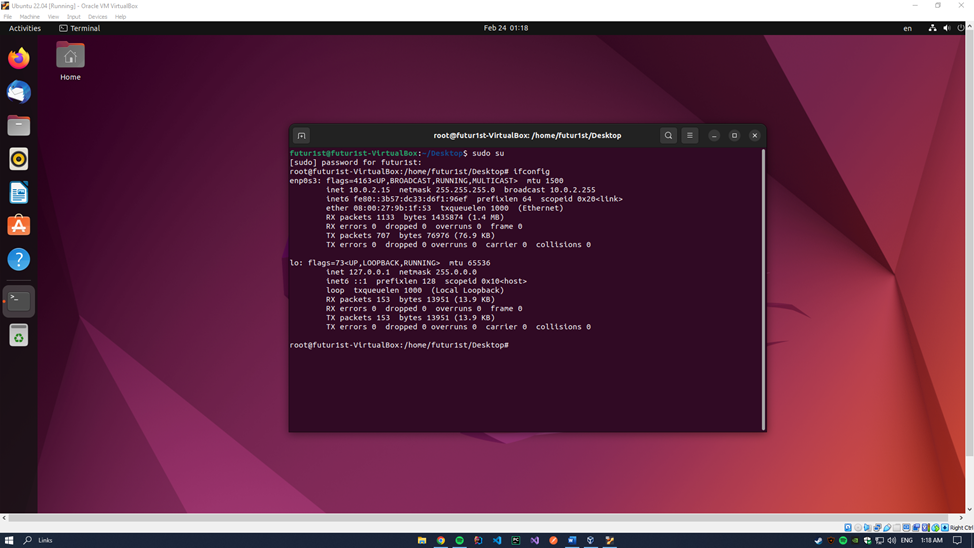Click the Windows tray volume icon
Viewport: 974px width, 548px height.
coord(891,541)
